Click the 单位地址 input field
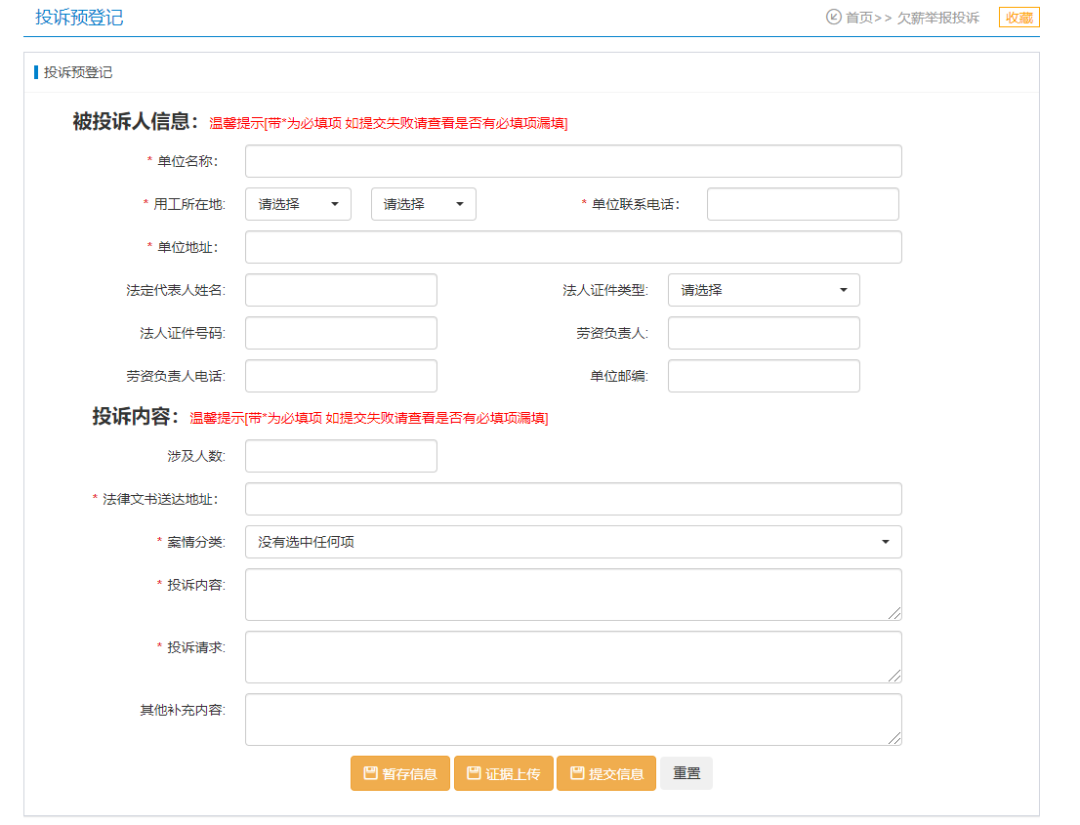Screen dimensions: 1080x825 573,247
